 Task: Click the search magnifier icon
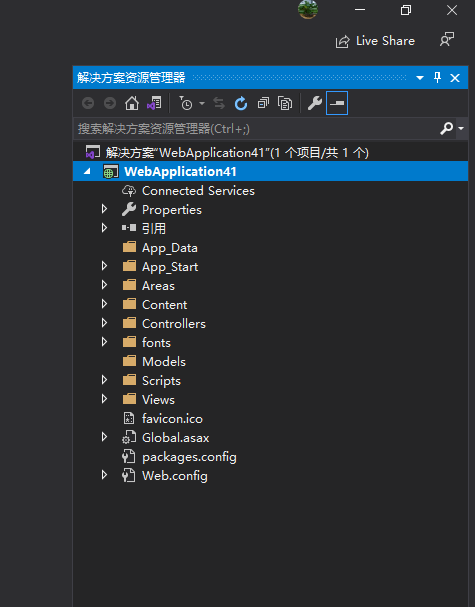pos(446,128)
